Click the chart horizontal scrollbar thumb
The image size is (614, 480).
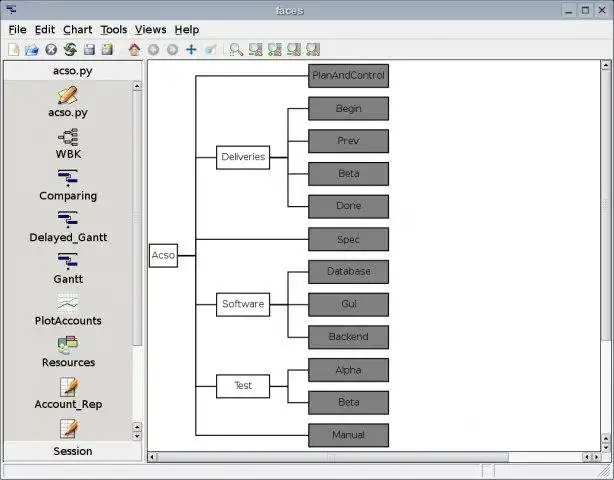coord(333,457)
